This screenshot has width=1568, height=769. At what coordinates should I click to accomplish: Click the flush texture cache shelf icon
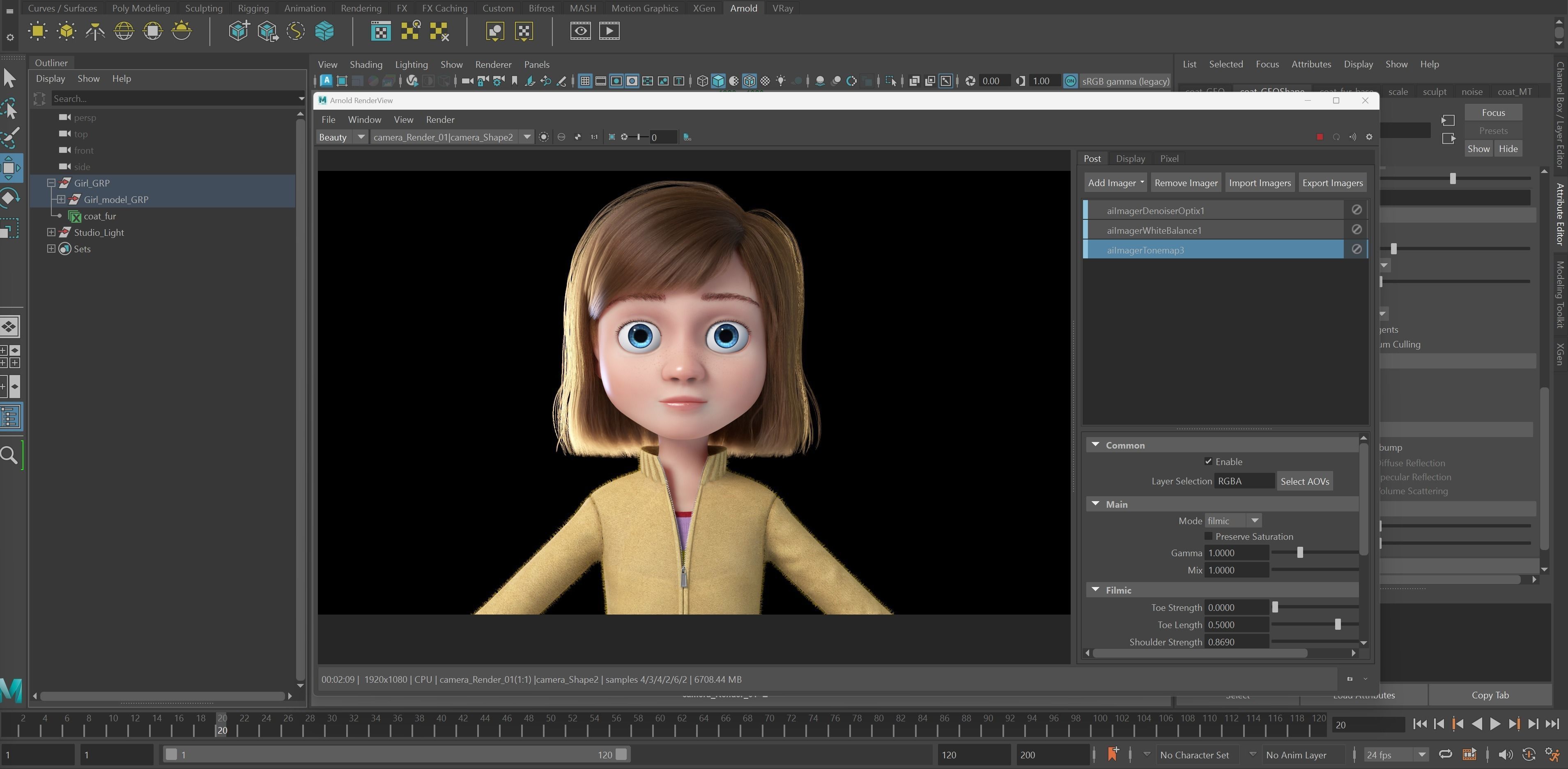pyautogui.click(x=439, y=31)
